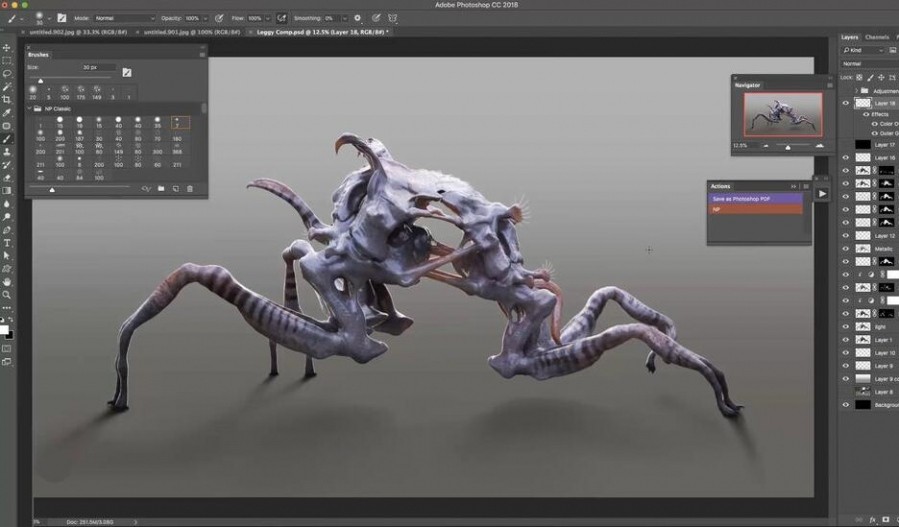Select the Path Selection tool
899x527 pixels.
click(7, 256)
